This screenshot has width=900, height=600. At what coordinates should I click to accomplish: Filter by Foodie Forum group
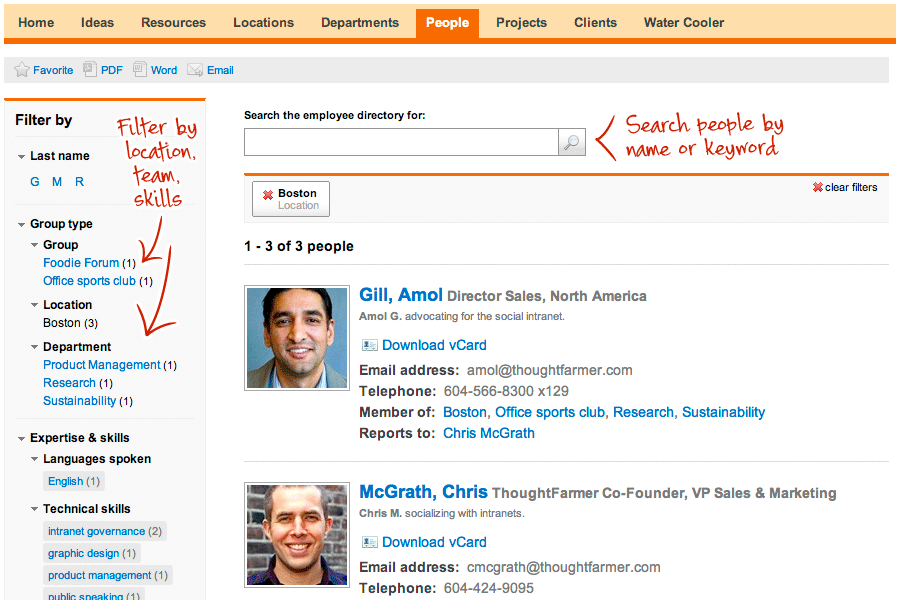[81, 263]
